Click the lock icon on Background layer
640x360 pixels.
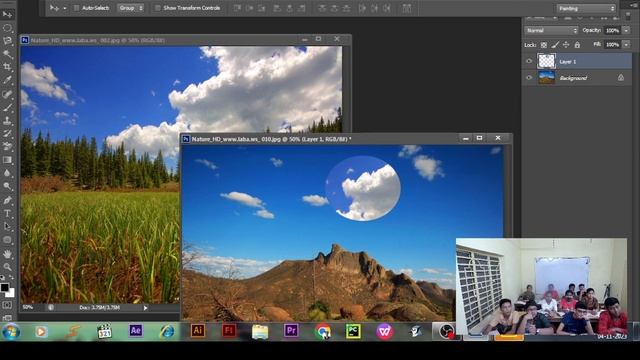tap(620, 78)
